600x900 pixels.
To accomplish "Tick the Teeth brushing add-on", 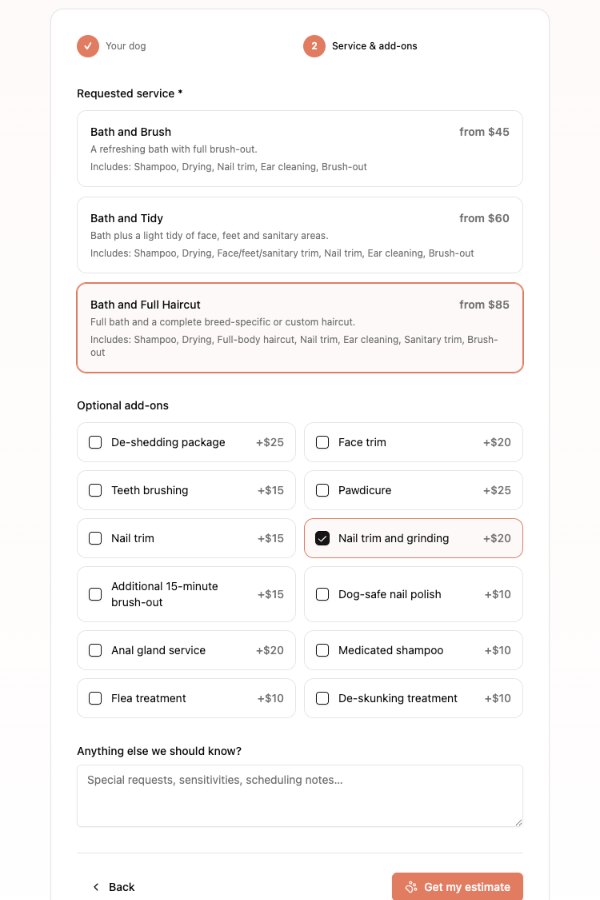I will pos(95,490).
